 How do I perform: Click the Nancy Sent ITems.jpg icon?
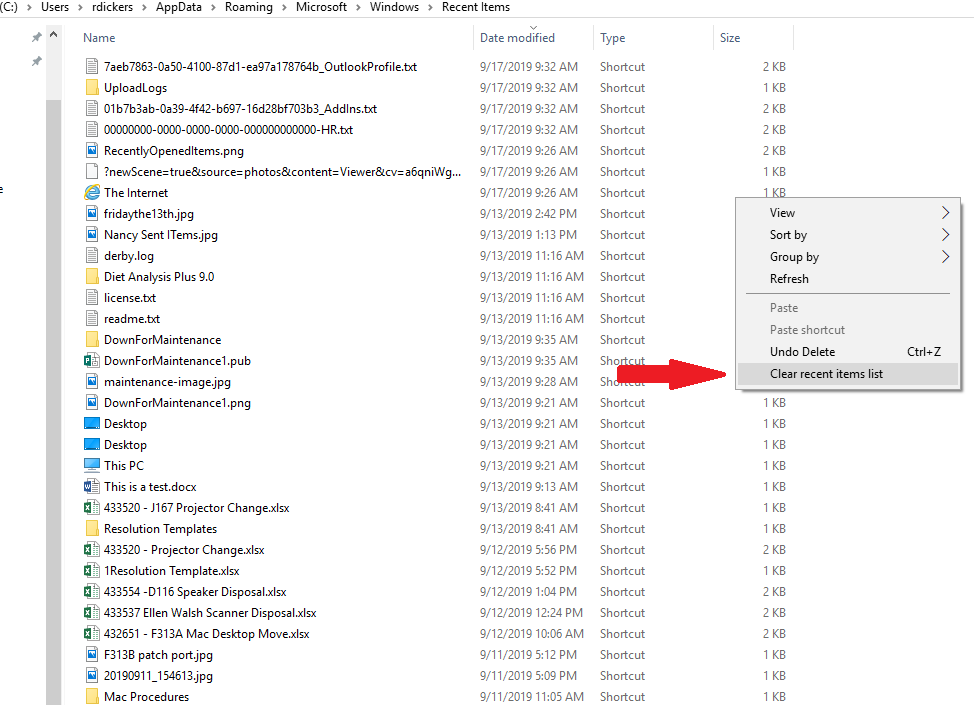[x=92, y=235]
